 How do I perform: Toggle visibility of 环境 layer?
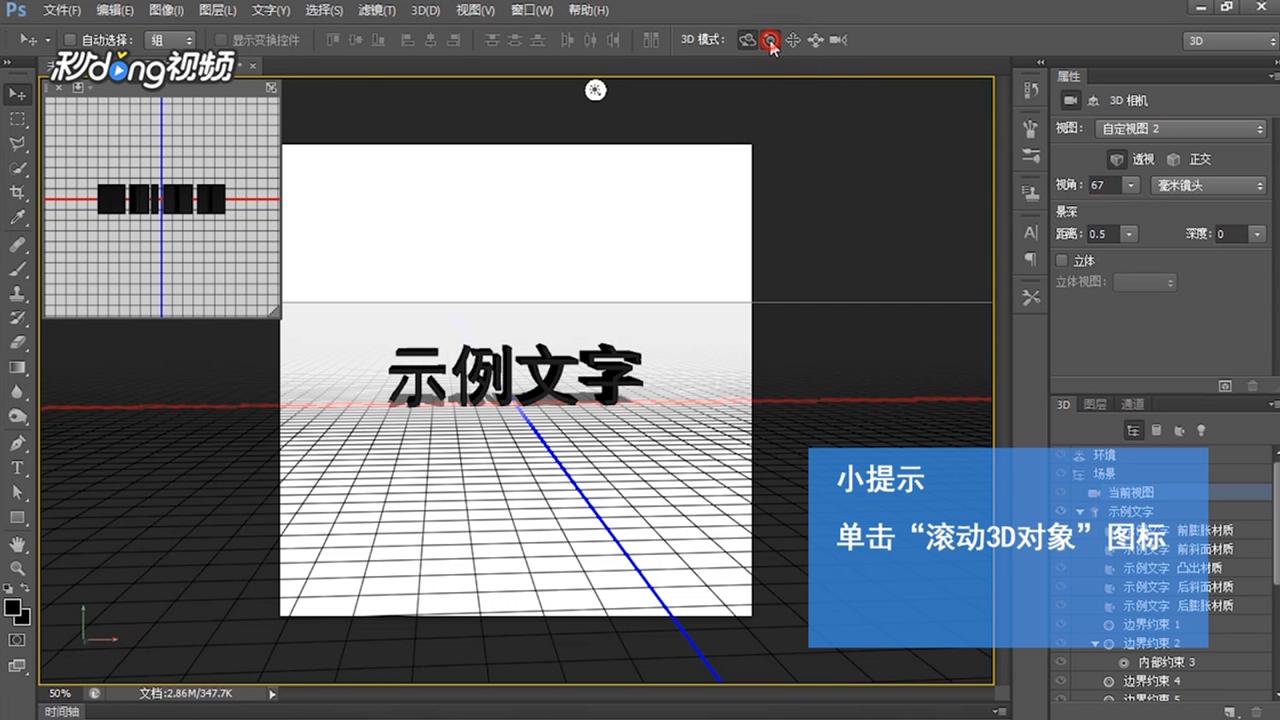(1061, 455)
